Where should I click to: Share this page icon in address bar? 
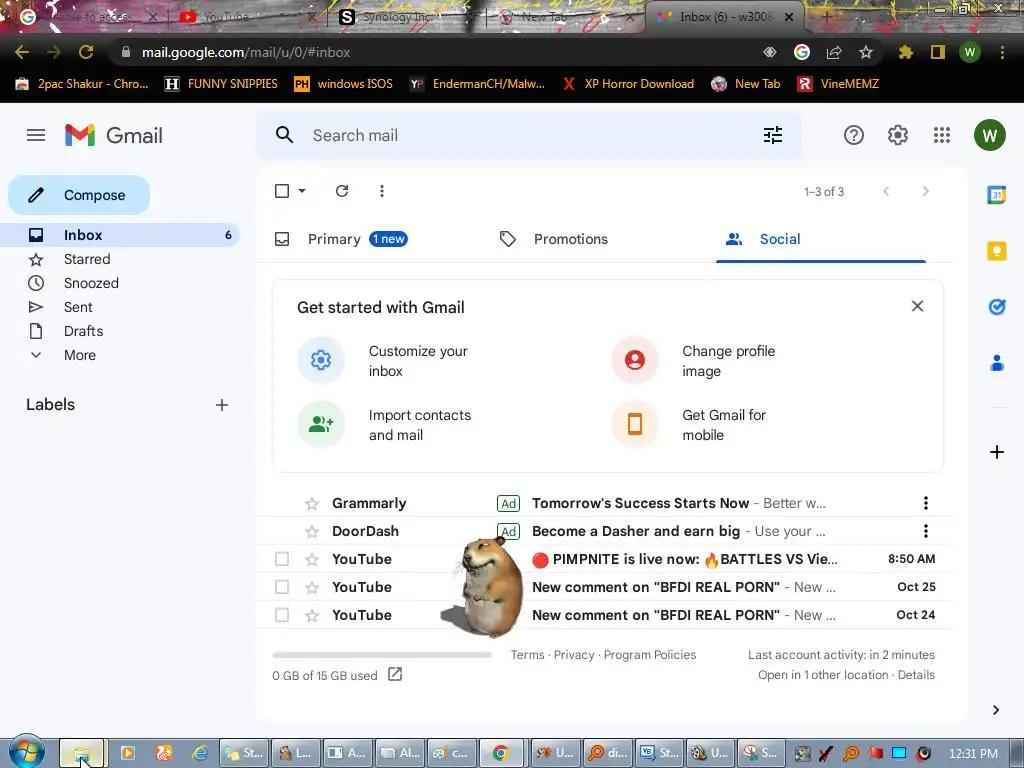coord(834,52)
